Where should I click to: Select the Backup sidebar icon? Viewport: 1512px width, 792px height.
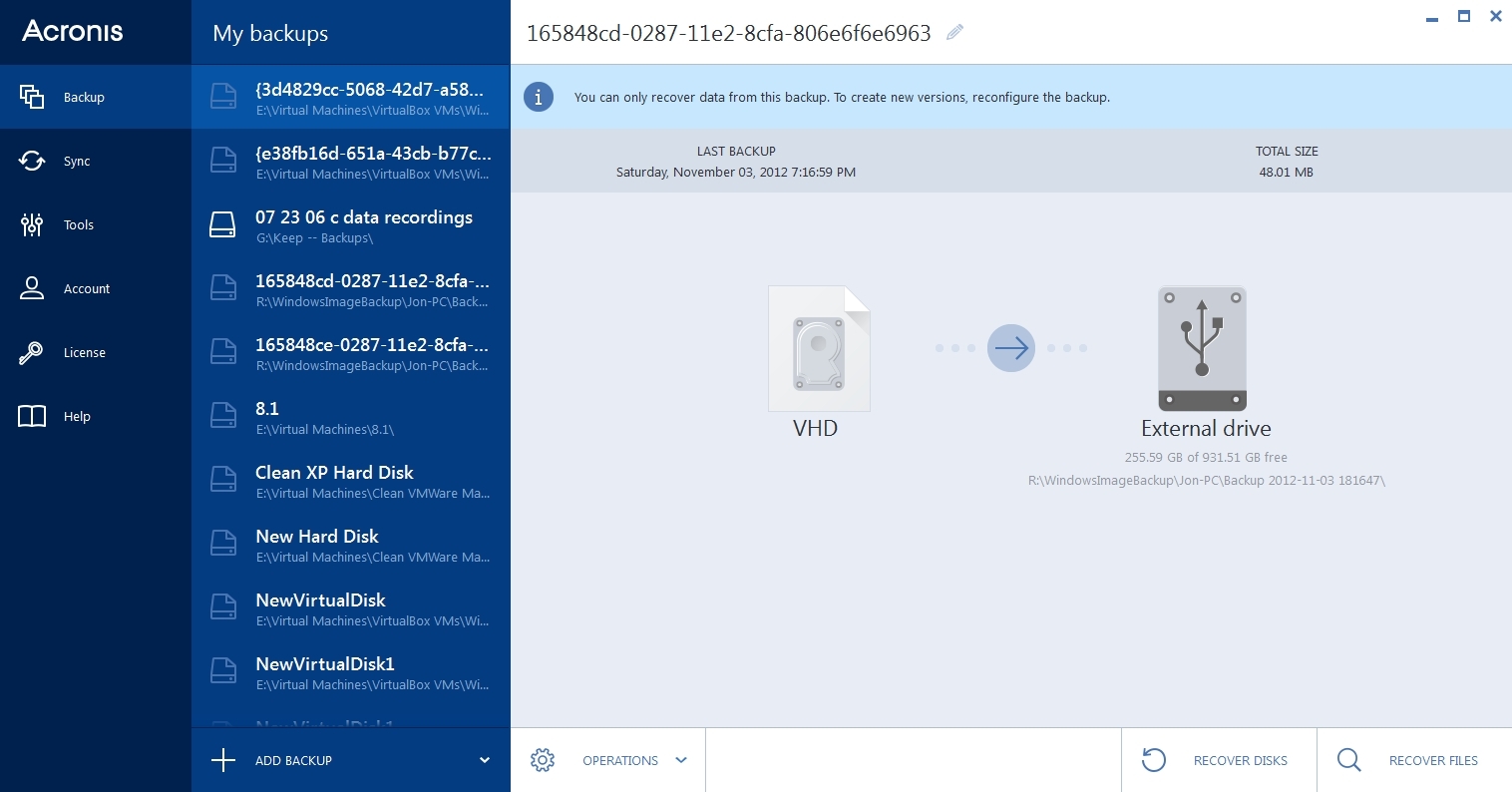click(x=32, y=97)
